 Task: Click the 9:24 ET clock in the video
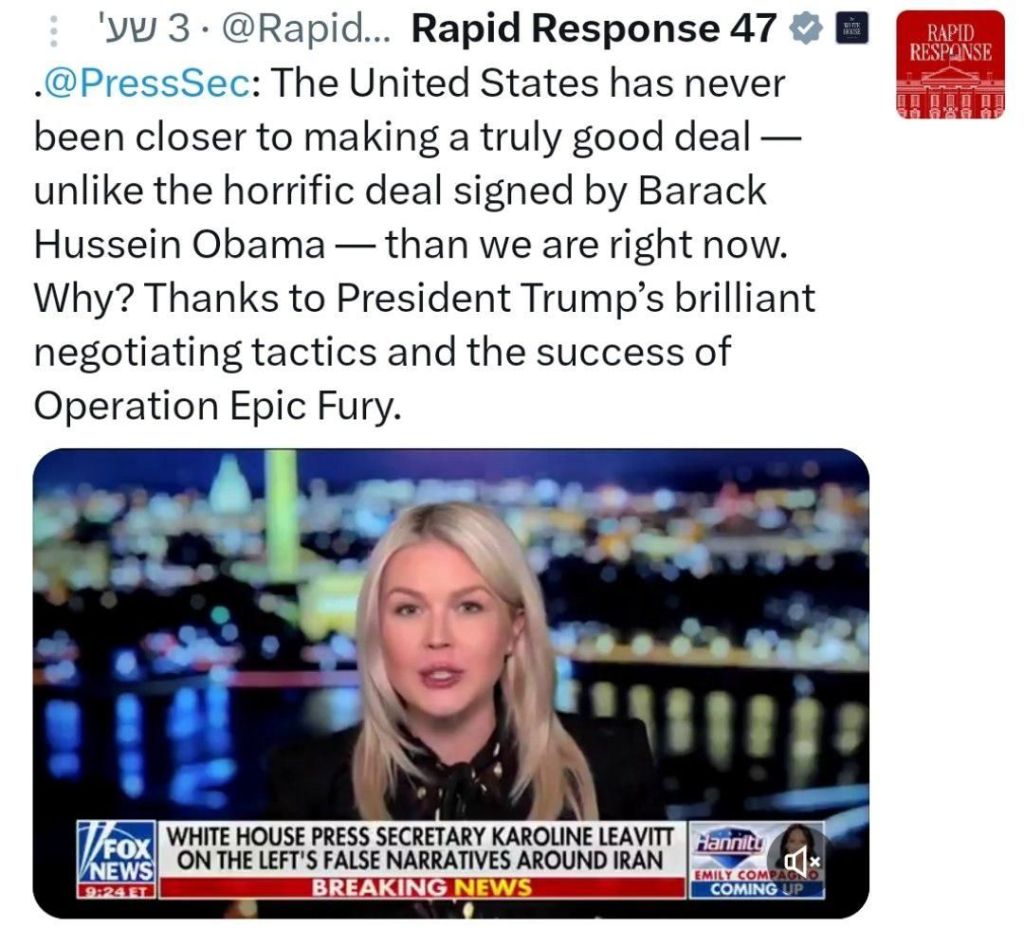[118, 891]
